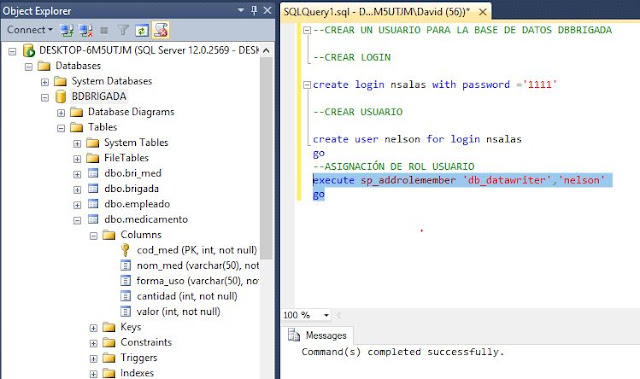
Task: Click the primary key icon for cod_med
Action: (125, 250)
